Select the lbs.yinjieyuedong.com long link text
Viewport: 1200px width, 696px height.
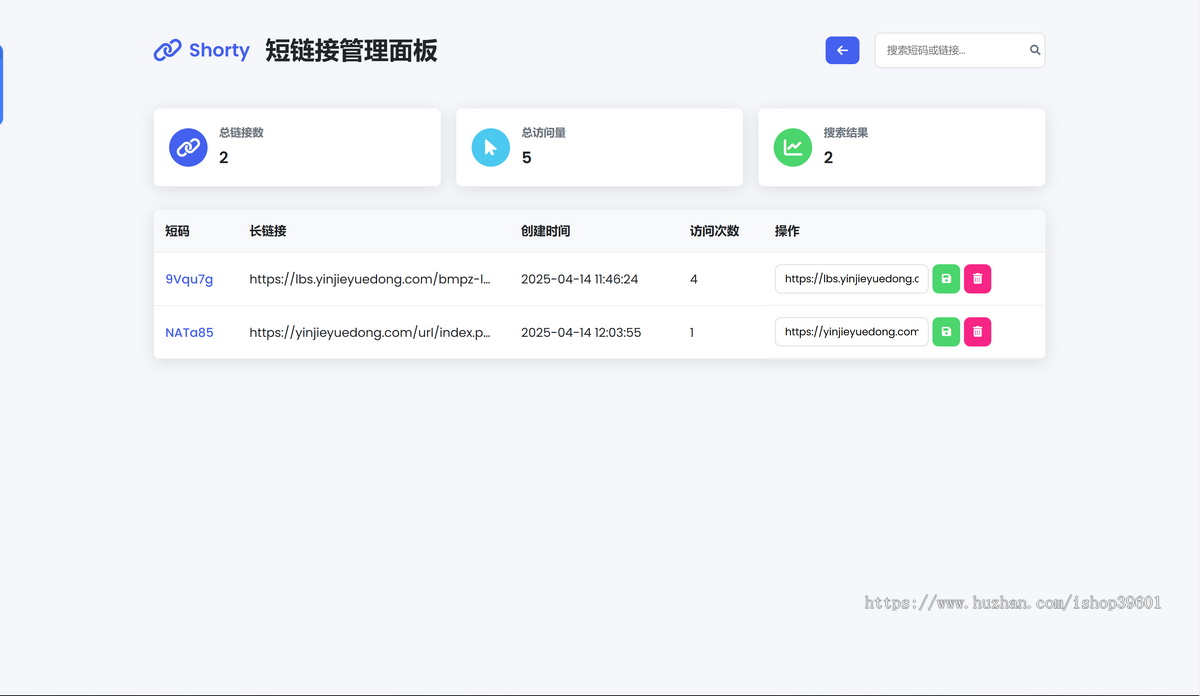click(370, 279)
